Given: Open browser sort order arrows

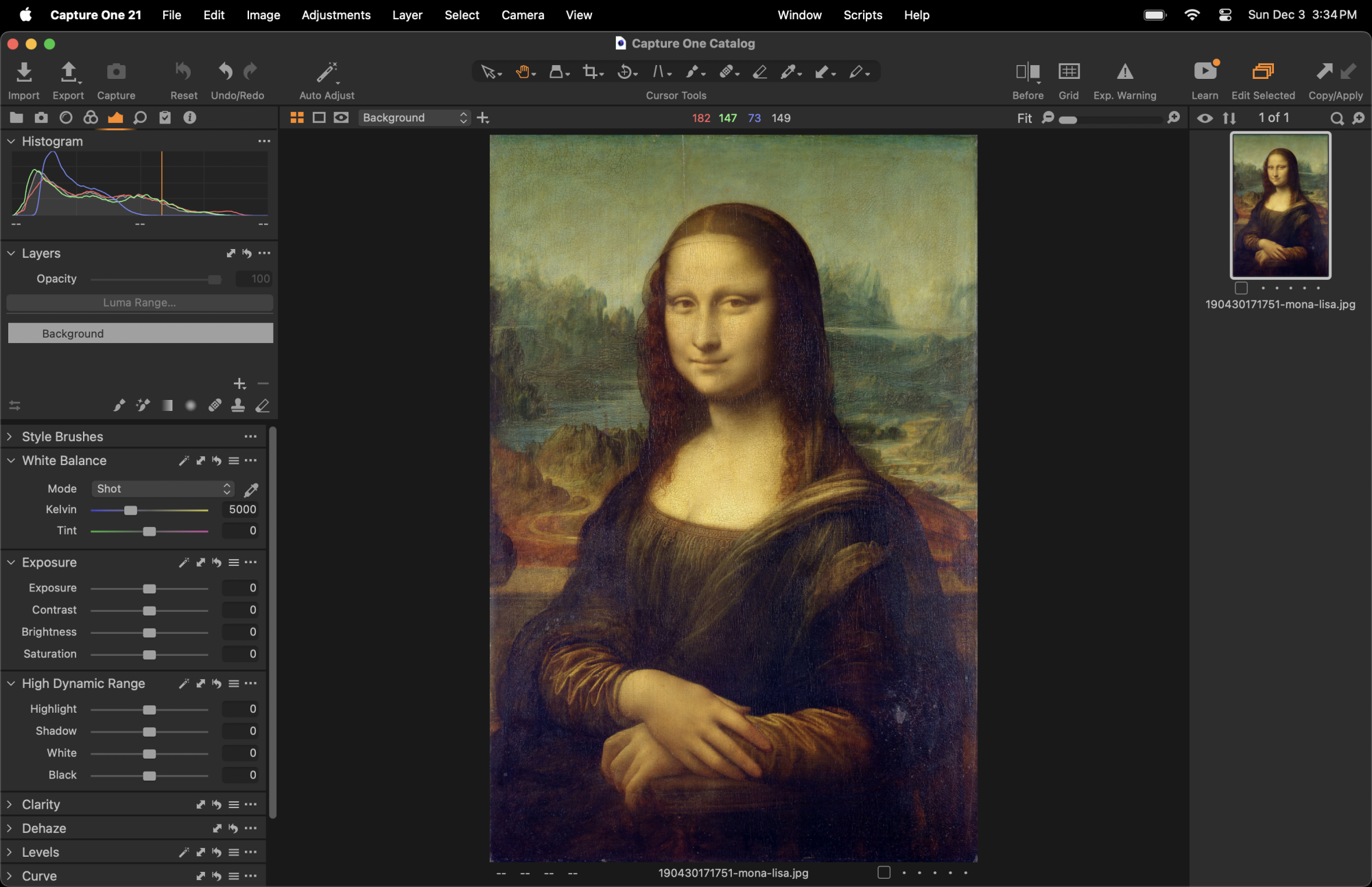Looking at the screenshot, I should (1229, 118).
